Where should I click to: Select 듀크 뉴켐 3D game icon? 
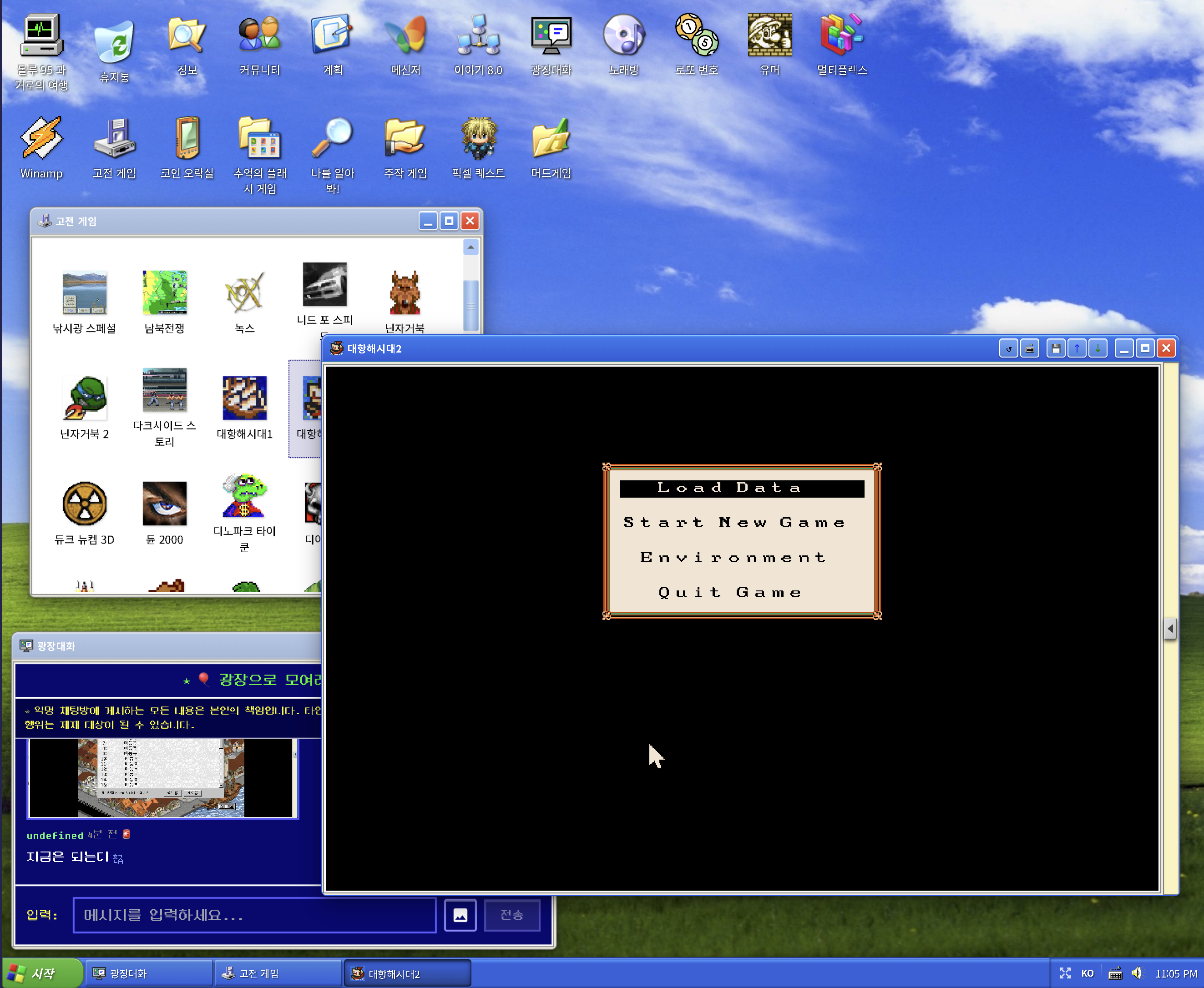84,514
